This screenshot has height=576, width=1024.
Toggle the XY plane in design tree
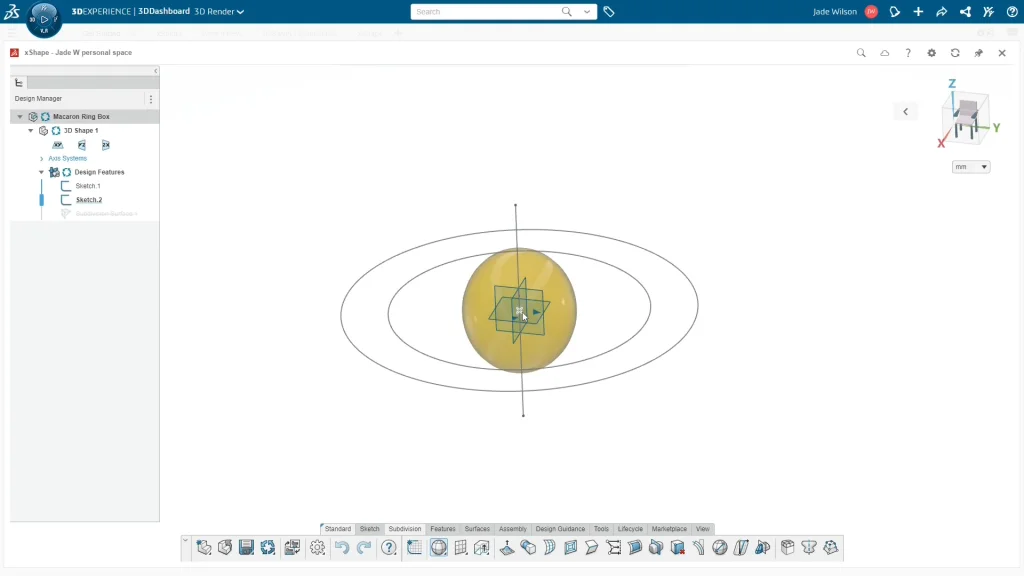pyautogui.click(x=58, y=145)
